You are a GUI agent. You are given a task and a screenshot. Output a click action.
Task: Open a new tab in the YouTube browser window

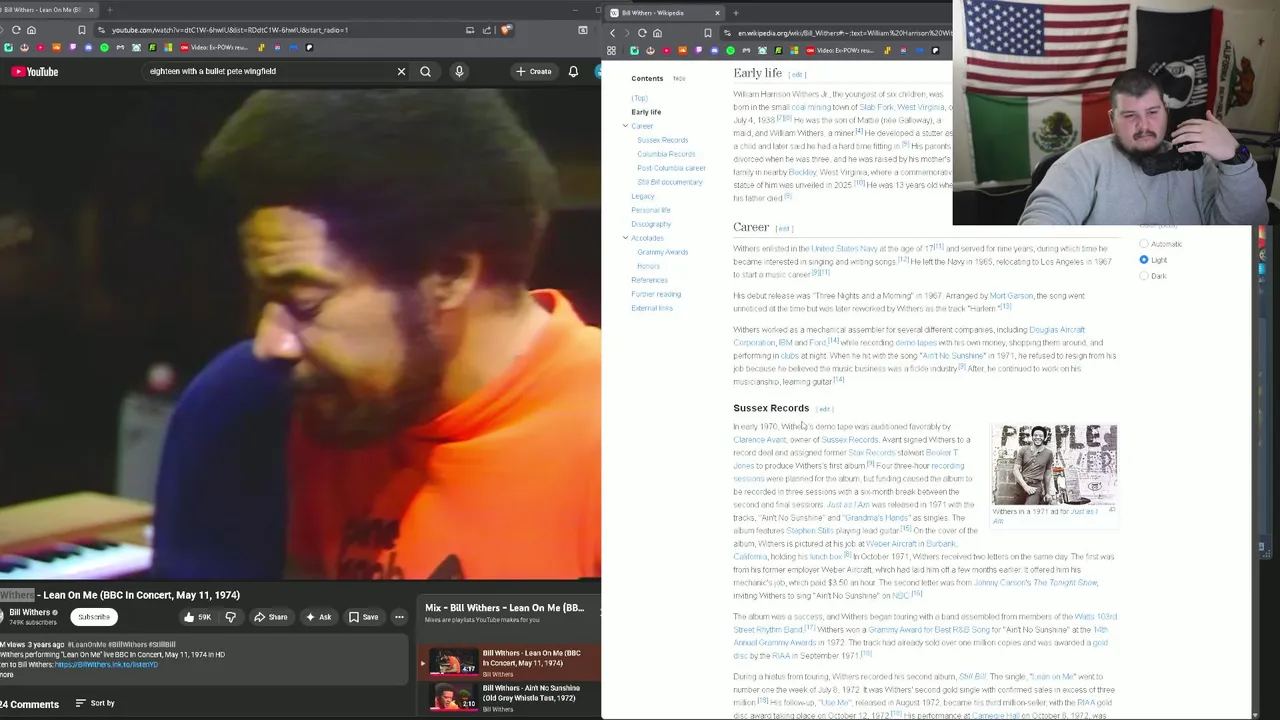(110, 10)
